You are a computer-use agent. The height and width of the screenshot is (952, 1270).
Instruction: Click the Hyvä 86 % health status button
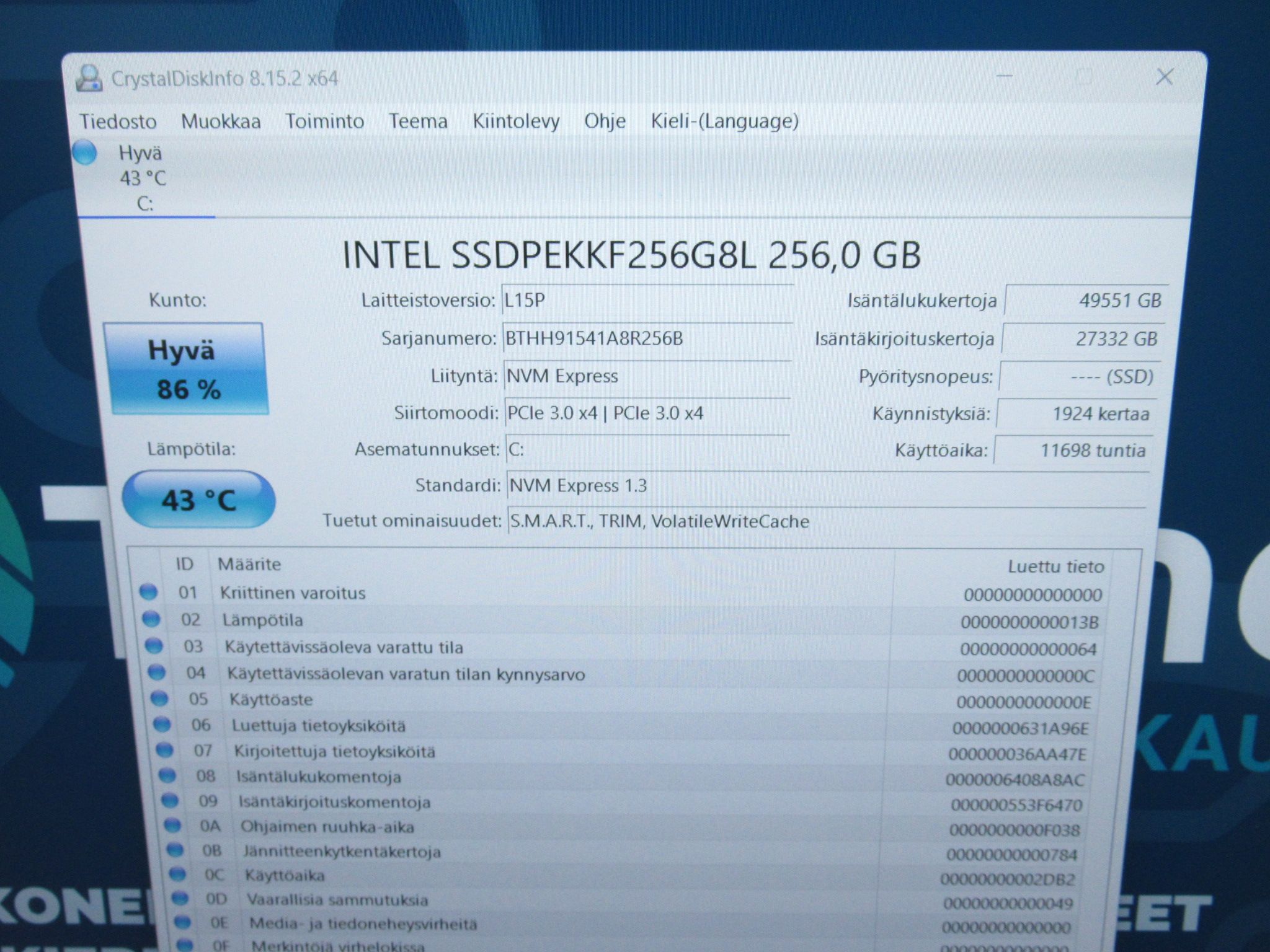186,369
